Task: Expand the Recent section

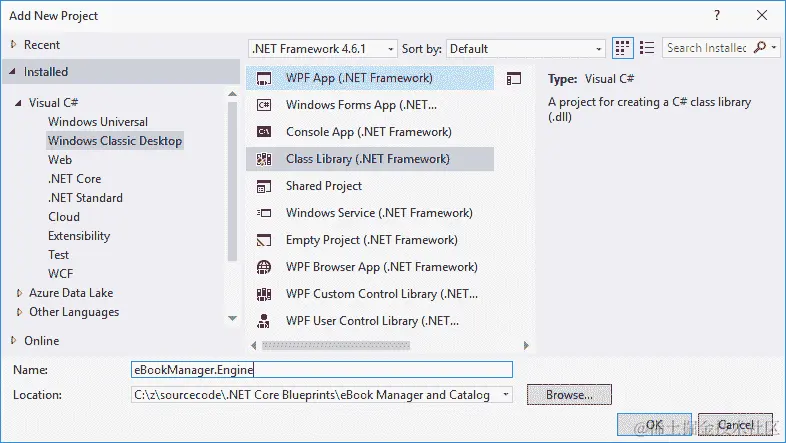Action: point(14,45)
